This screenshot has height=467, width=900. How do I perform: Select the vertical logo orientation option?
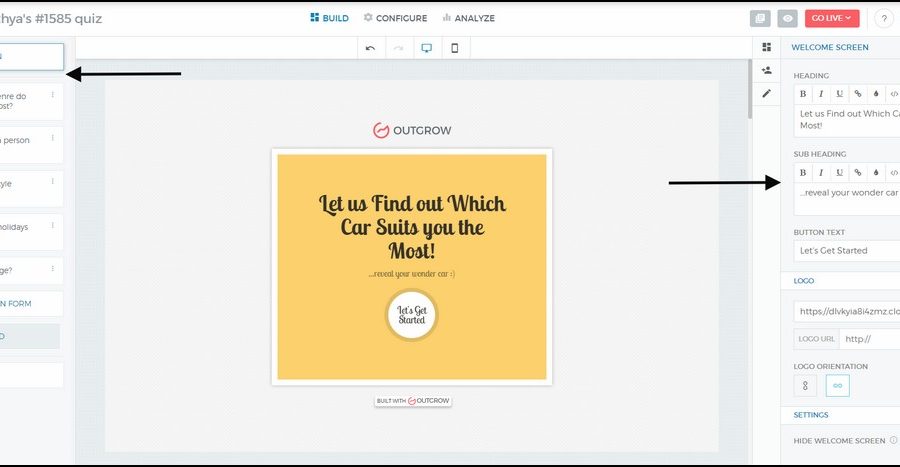pyautogui.click(x=806, y=385)
